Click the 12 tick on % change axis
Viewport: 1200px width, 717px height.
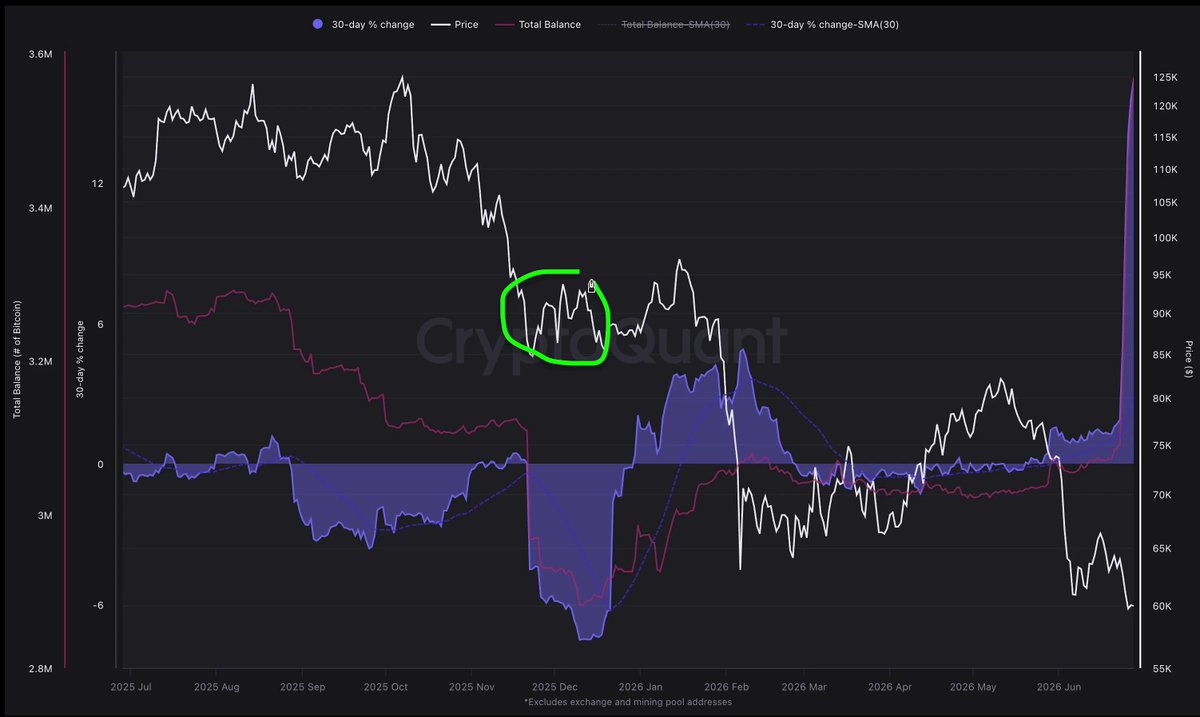(x=97, y=184)
